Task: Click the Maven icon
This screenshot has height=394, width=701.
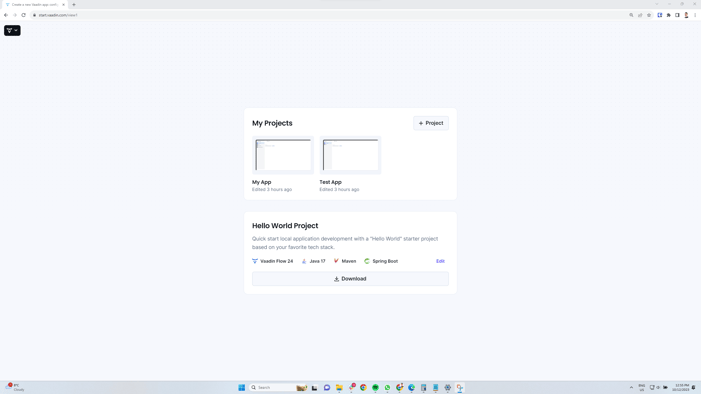Action: coord(336,261)
